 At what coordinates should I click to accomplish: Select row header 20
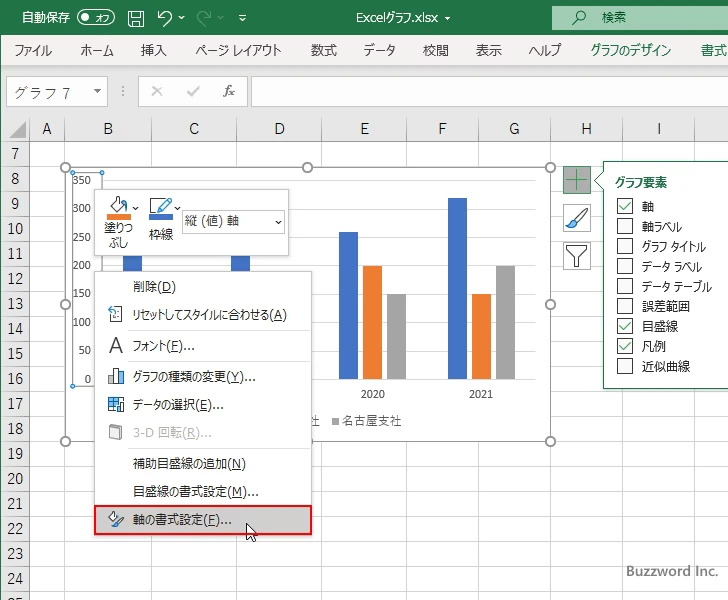coord(15,479)
